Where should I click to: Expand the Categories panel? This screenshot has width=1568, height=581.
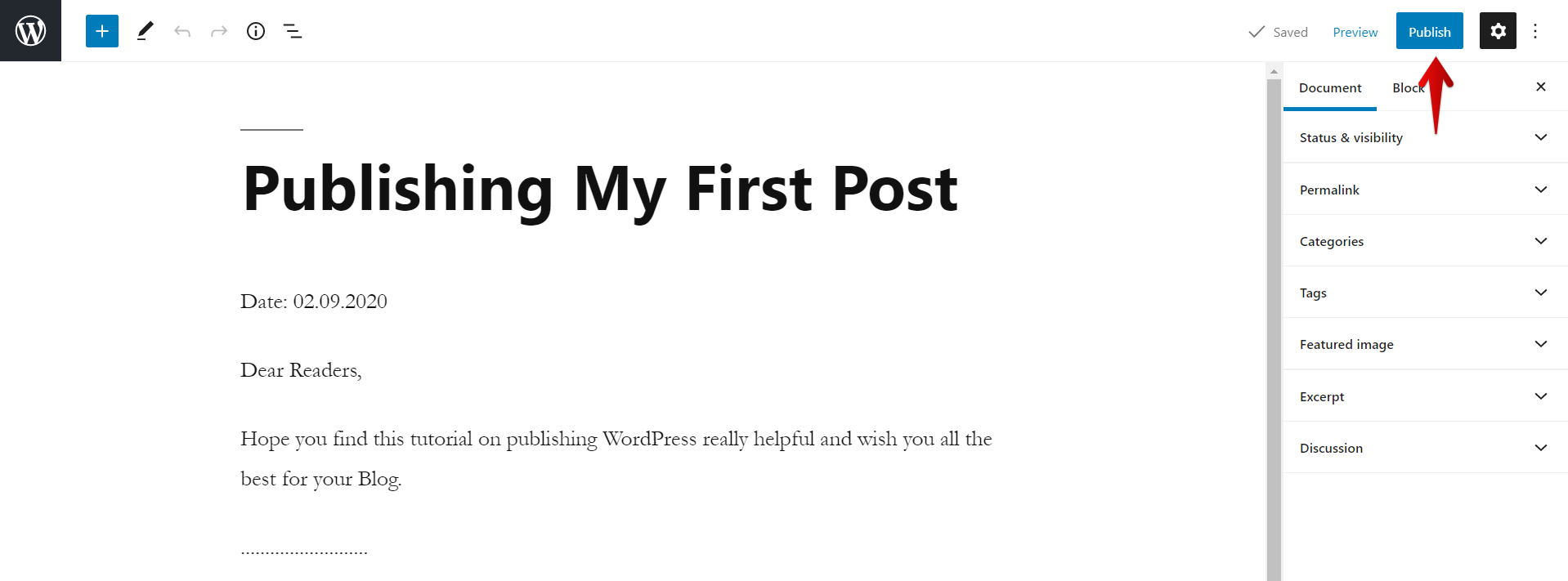1425,241
